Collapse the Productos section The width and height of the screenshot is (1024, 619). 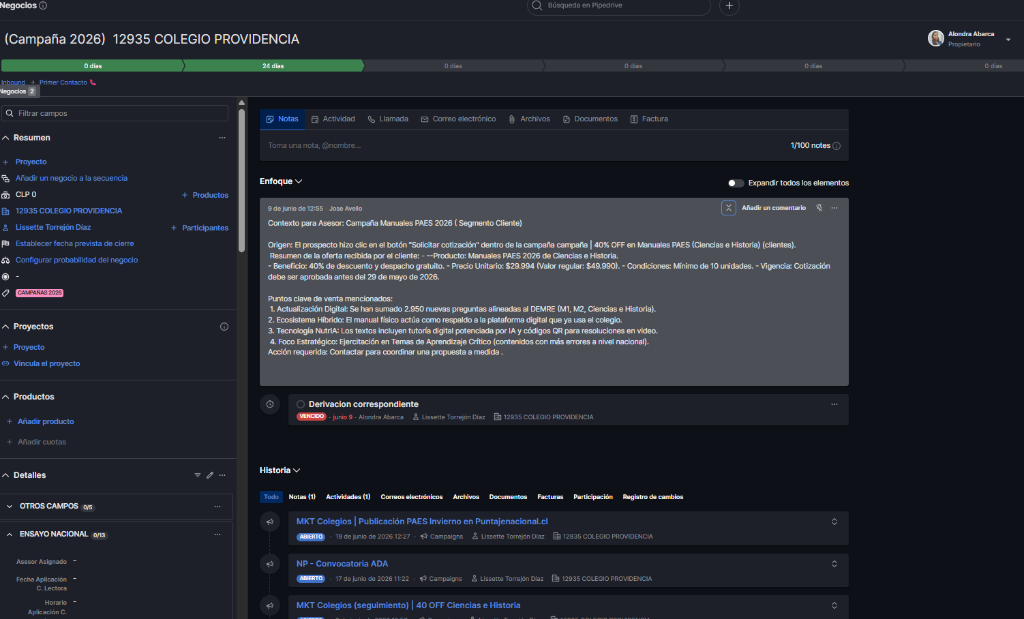click(5, 397)
